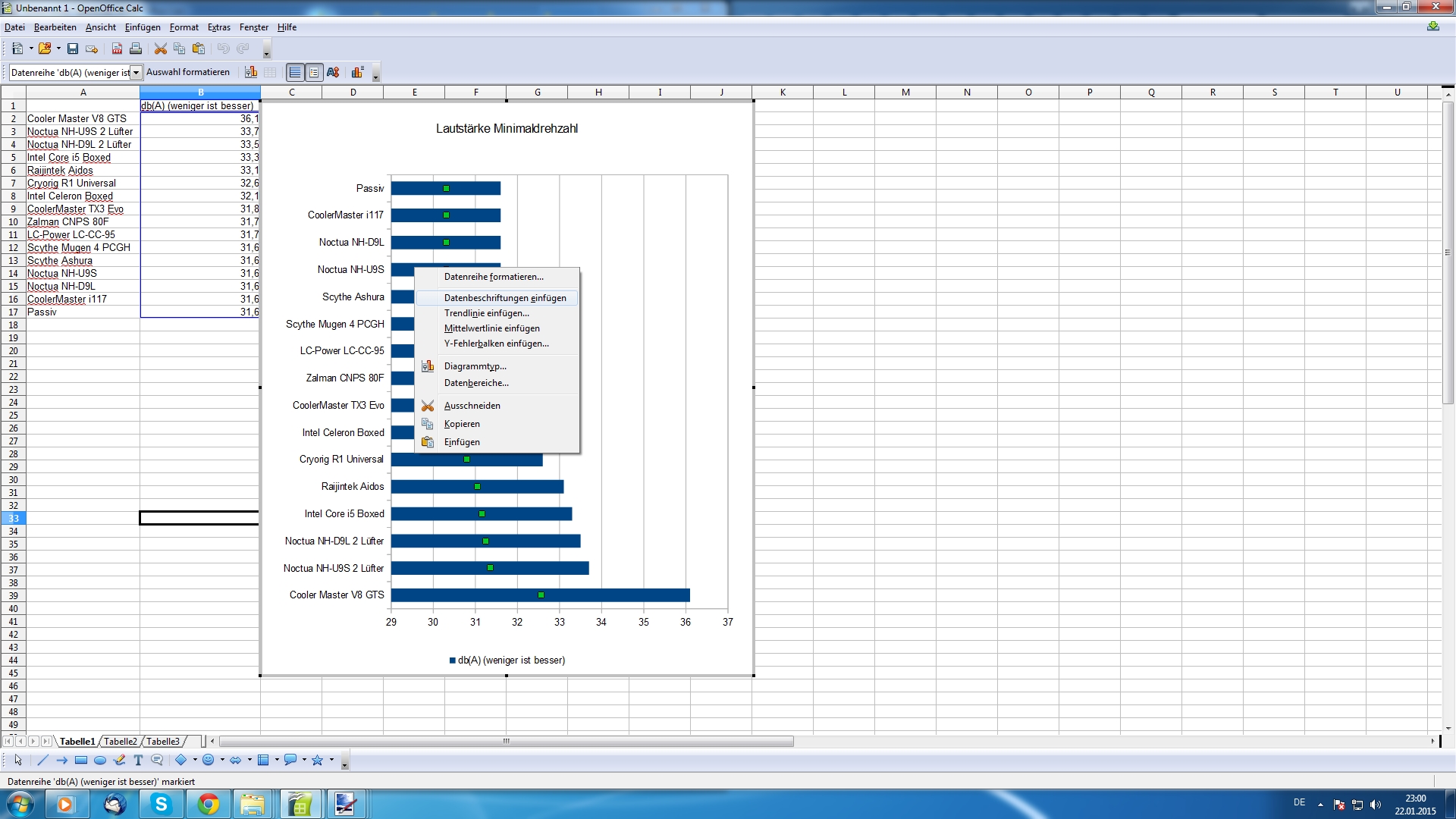Screen dimensions: 1456x819
Task: Select the Freeform line pencil tool
Action: 119,760
